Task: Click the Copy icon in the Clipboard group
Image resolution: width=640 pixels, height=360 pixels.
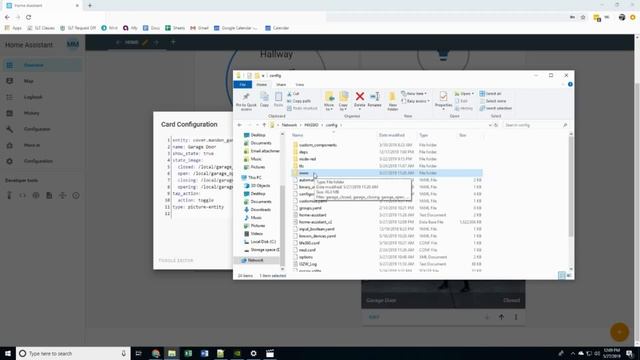Action: (264, 100)
